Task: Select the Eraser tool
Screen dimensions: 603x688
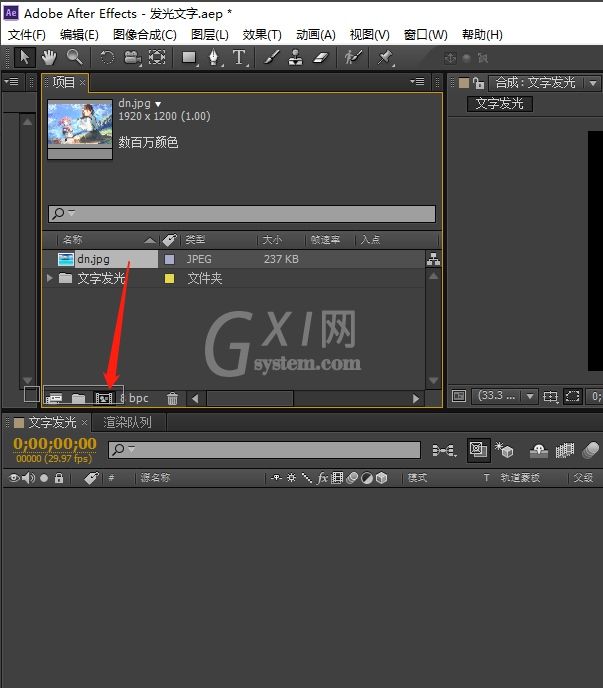Action: [x=320, y=57]
